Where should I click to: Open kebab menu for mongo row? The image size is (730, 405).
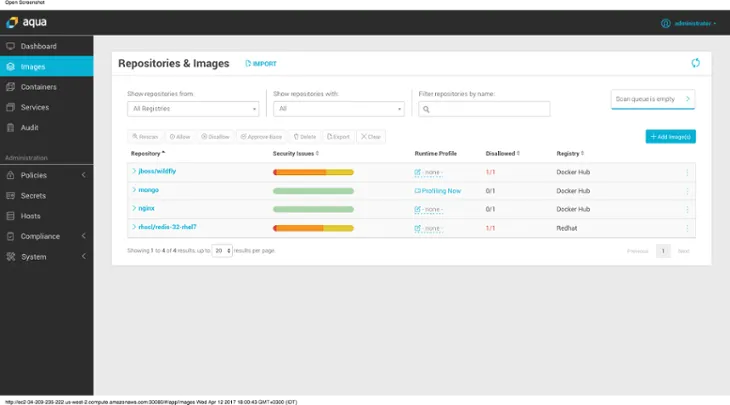point(686,190)
